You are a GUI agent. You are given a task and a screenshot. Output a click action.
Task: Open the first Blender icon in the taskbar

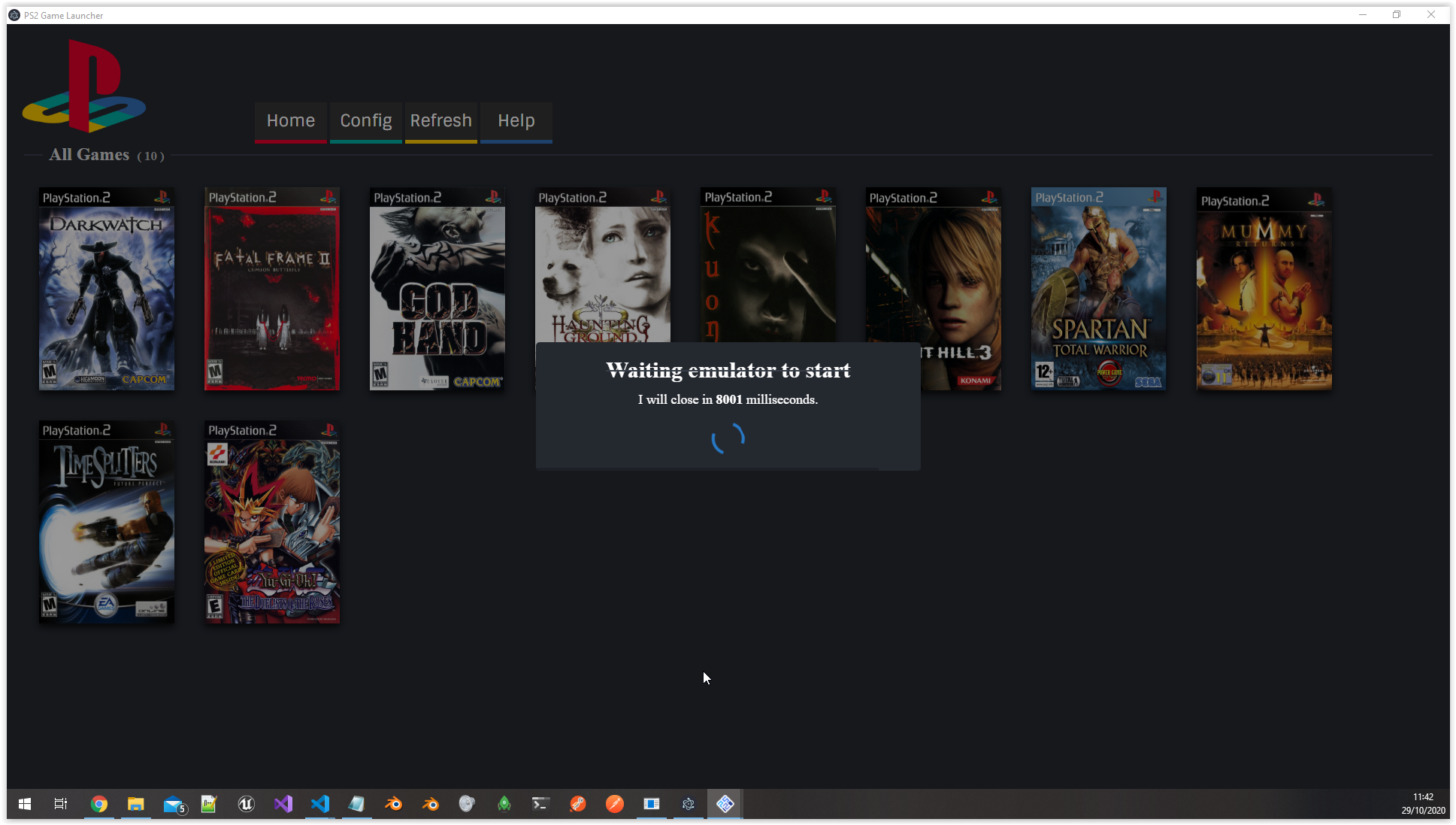click(x=393, y=804)
